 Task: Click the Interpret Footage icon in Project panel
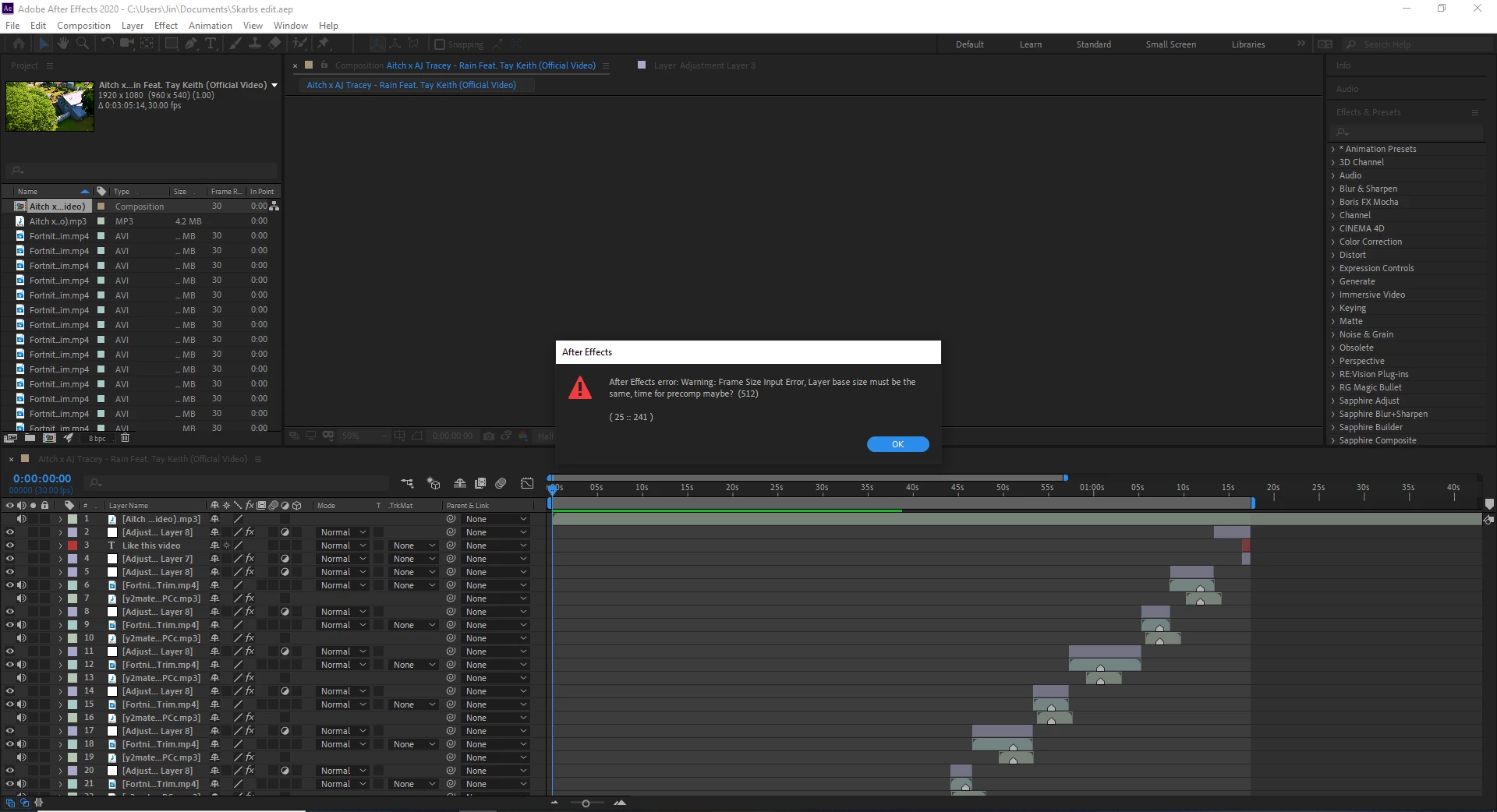coord(10,438)
